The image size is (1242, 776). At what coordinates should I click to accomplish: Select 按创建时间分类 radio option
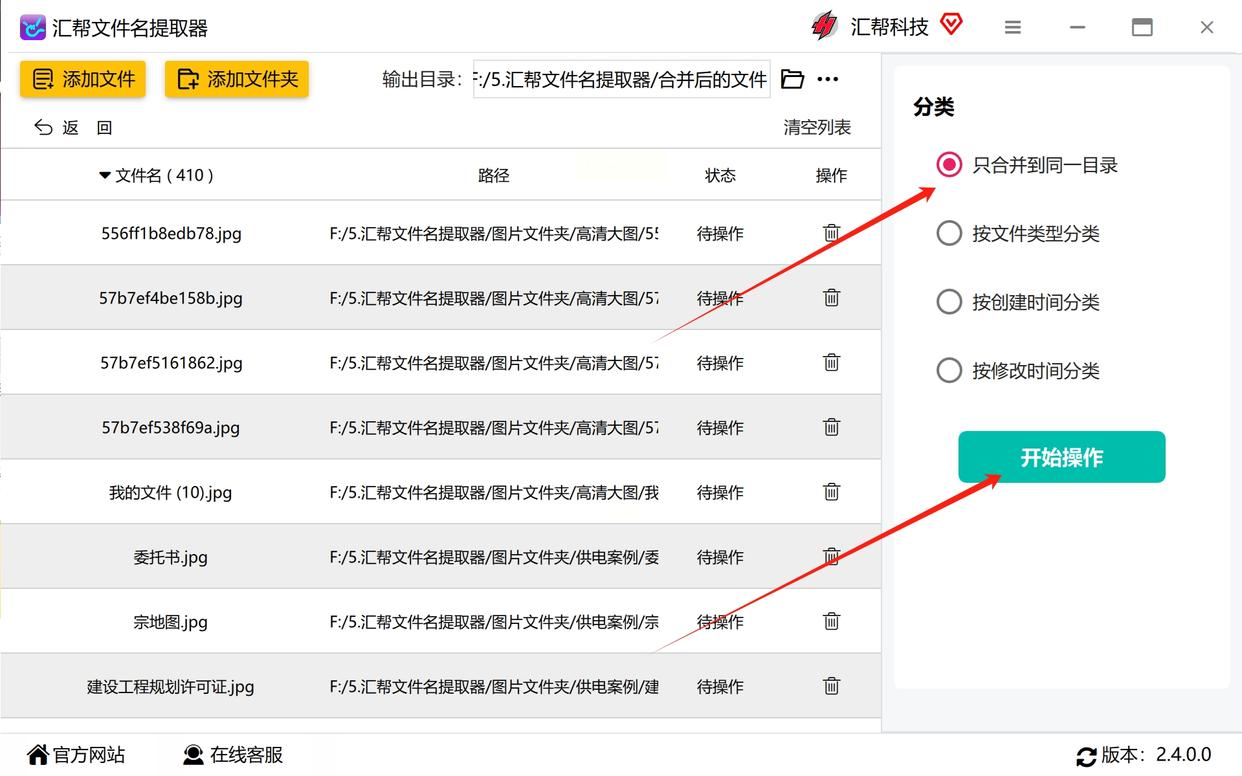pos(949,302)
